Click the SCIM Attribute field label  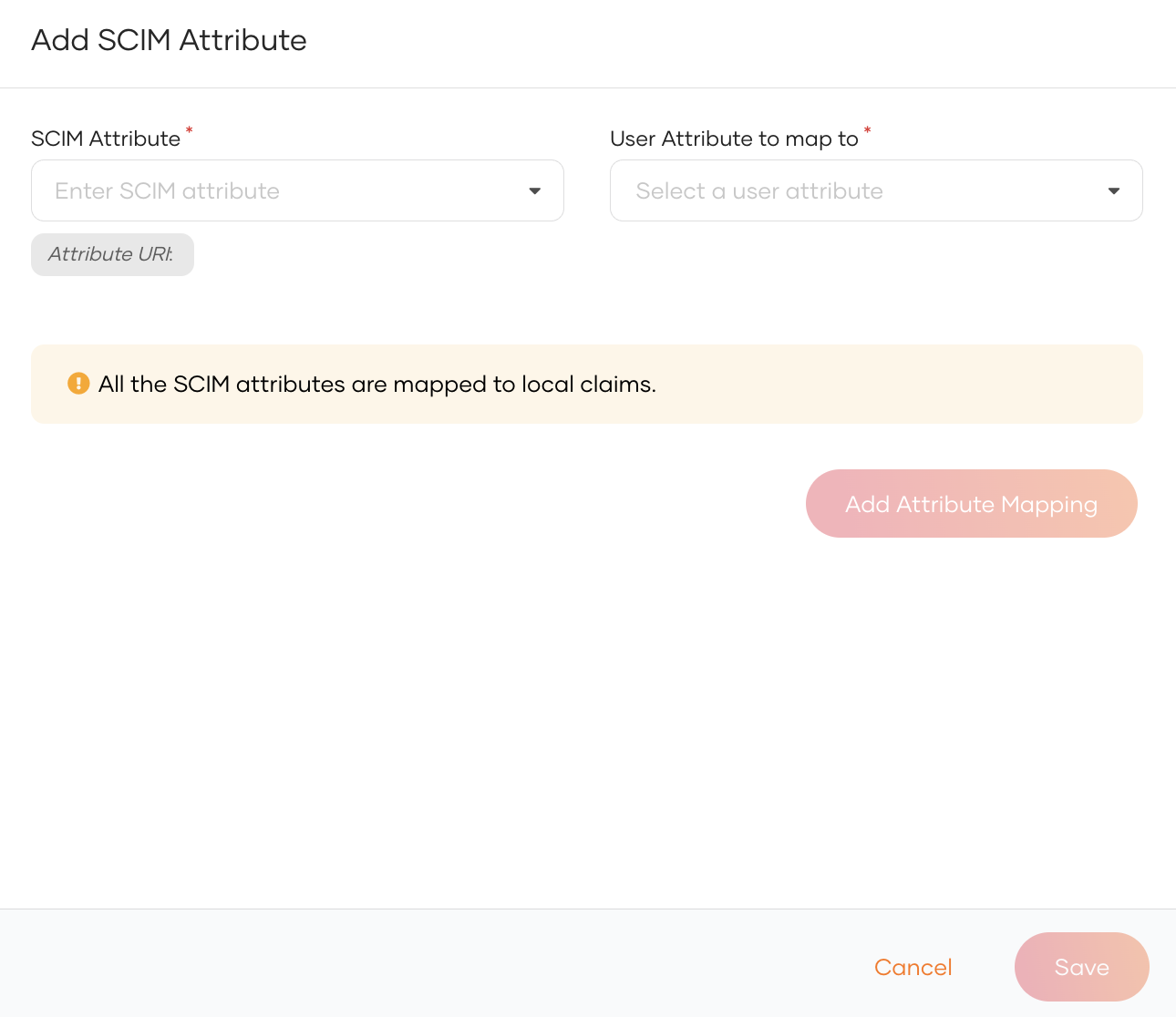(x=106, y=139)
